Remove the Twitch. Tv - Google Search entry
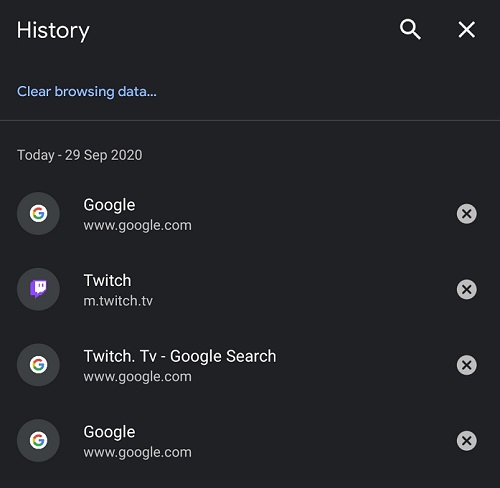Image resolution: width=500 pixels, height=488 pixels. (x=467, y=365)
